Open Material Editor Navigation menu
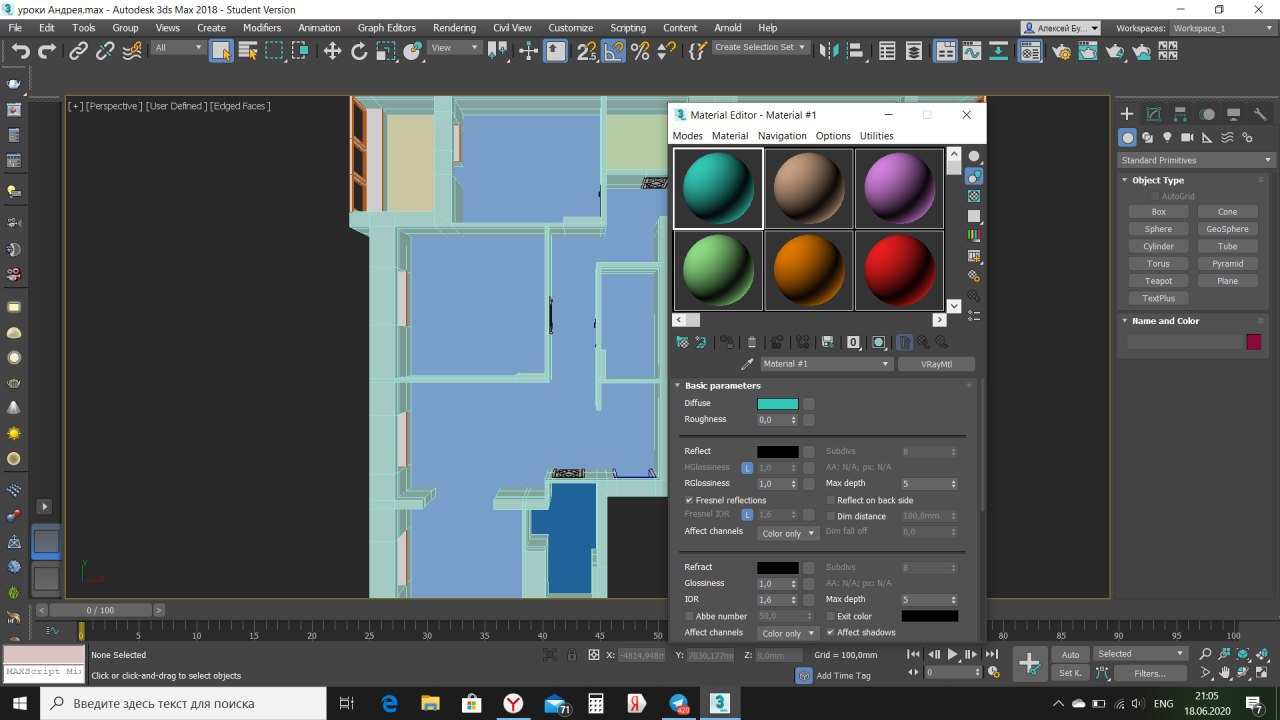Viewport: 1280px width, 720px height. pyautogui.click(x=782, y=136)
